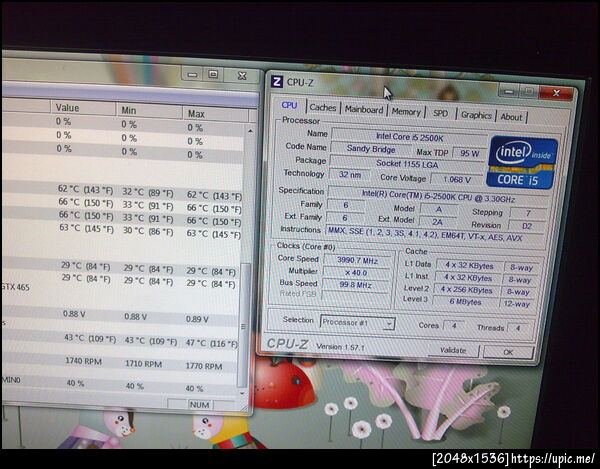Image resolution: width=600 pixels, height=469 pixels.
Task: Click the Core Voltage value '1.068 V'
Action: click(457, 179)
